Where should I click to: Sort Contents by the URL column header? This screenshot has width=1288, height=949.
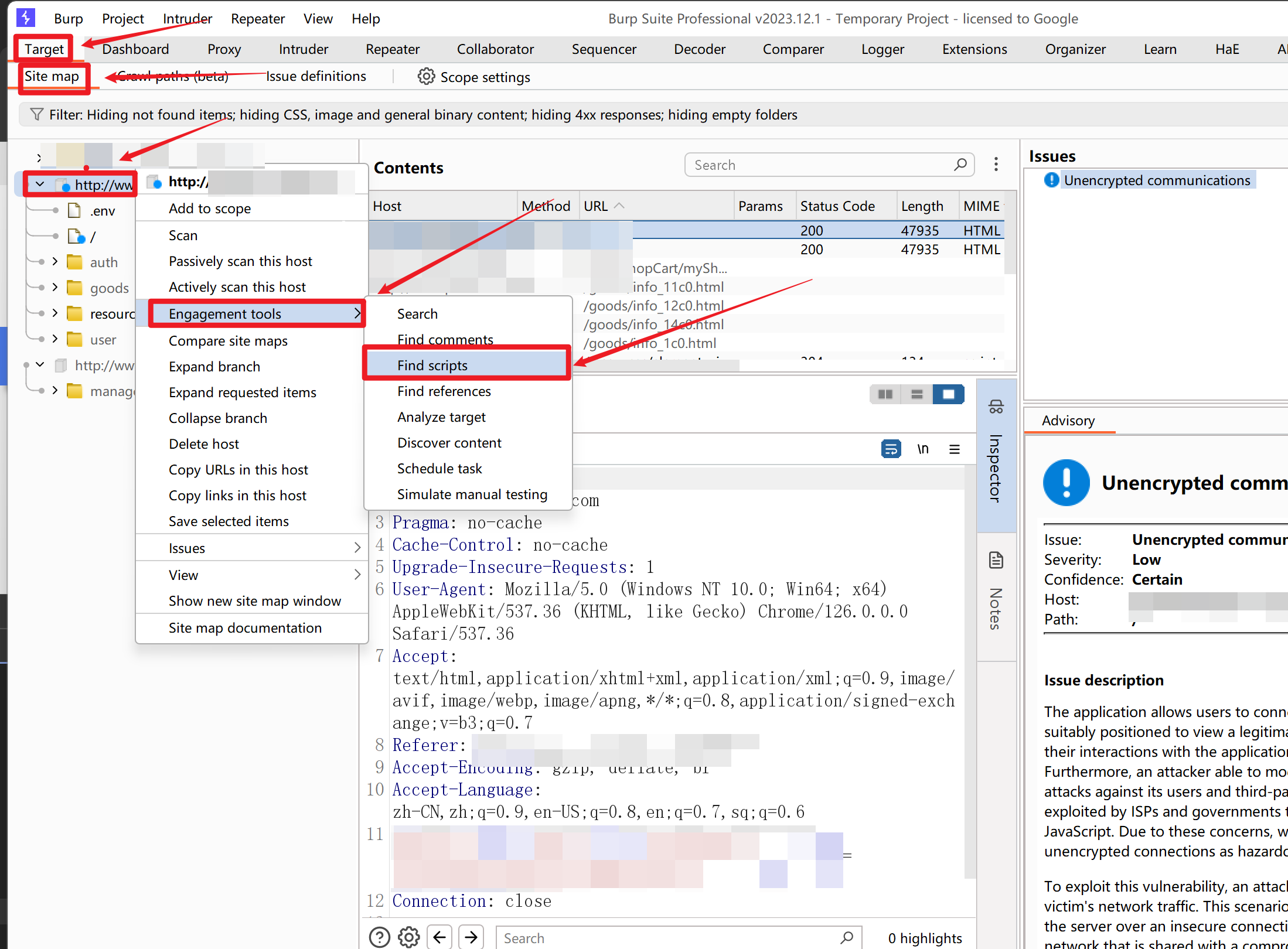656,206
